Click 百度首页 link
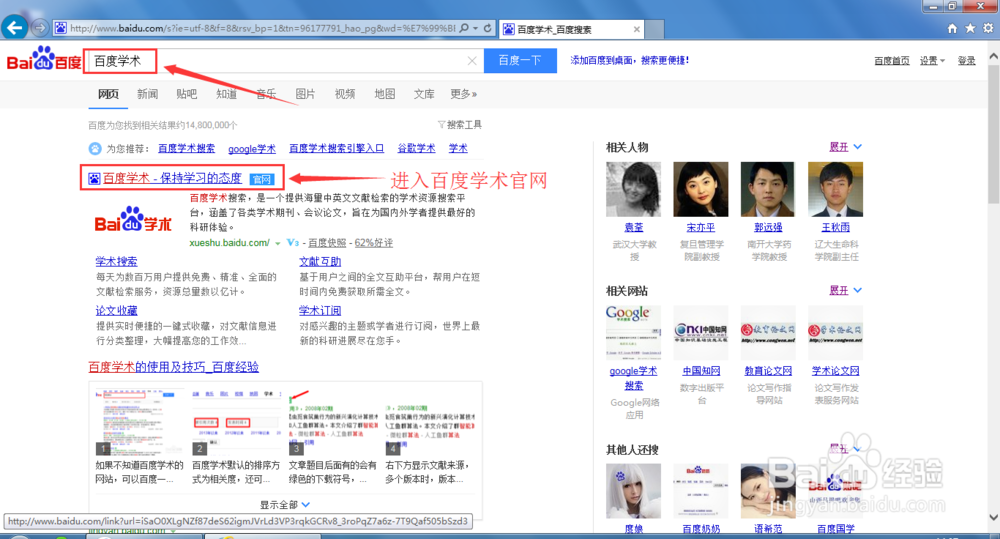The image size is (1000, 539). pyautogui.click(x=892, y=61)
